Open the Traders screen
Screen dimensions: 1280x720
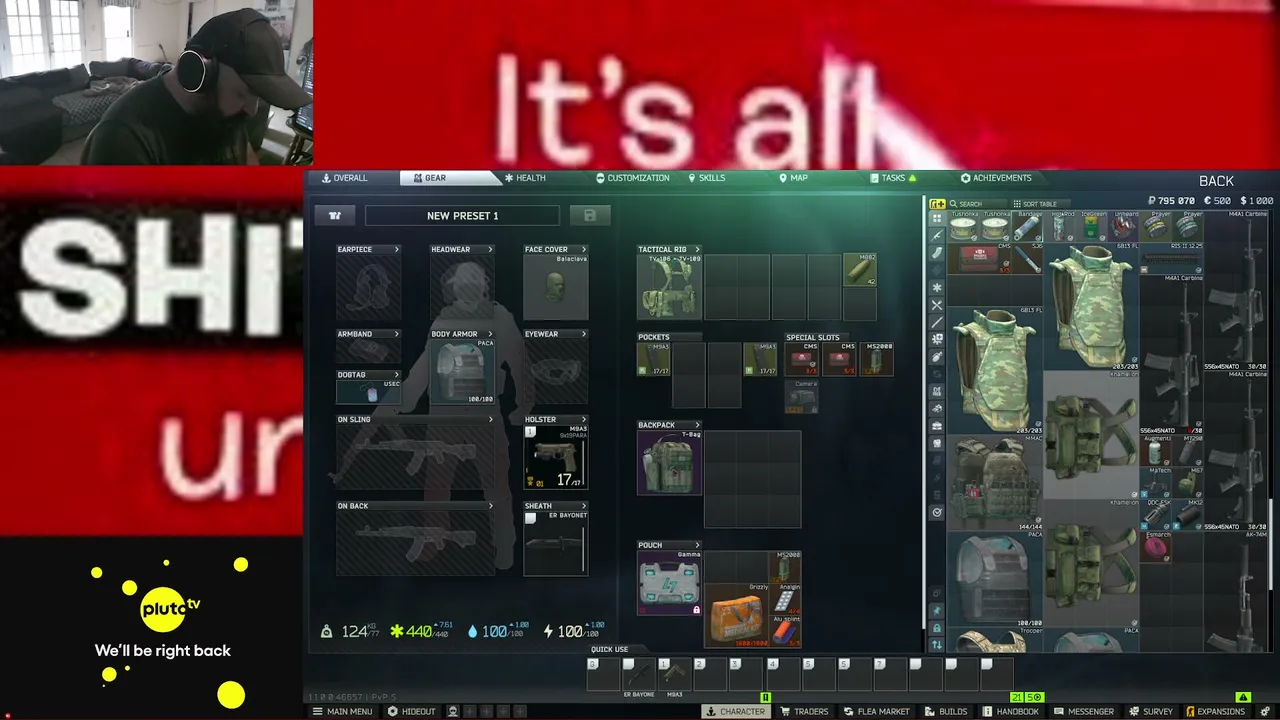(x=804, y=711)
